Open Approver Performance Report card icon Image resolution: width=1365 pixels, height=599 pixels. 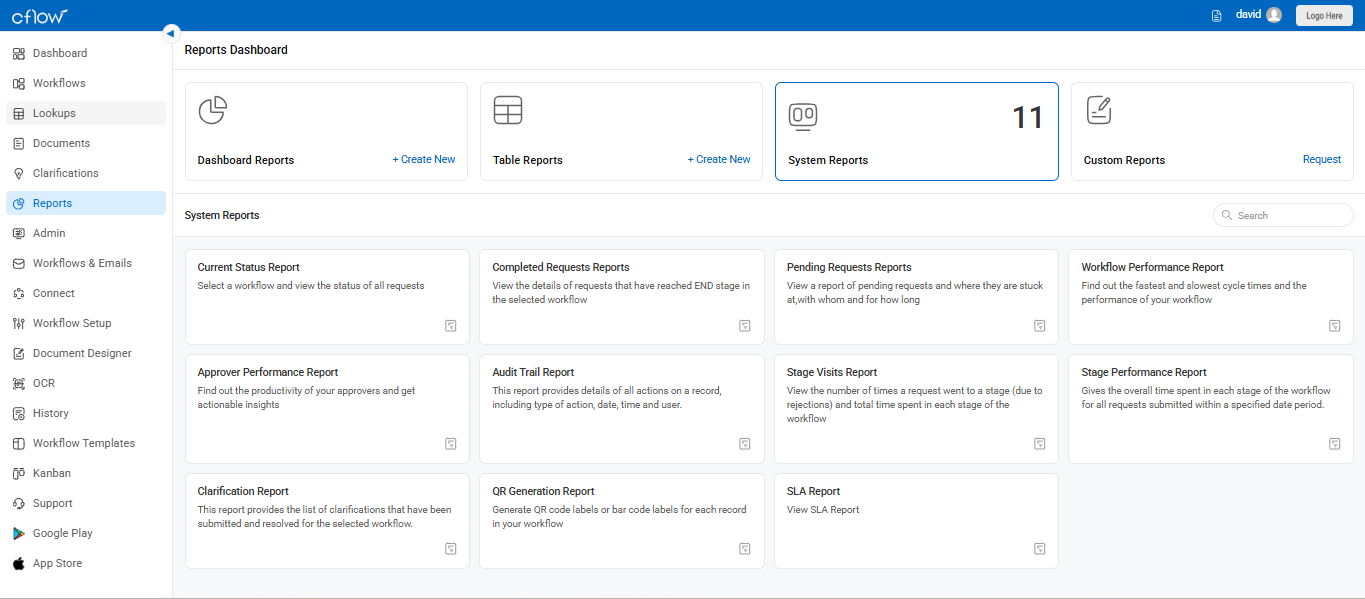451,444
